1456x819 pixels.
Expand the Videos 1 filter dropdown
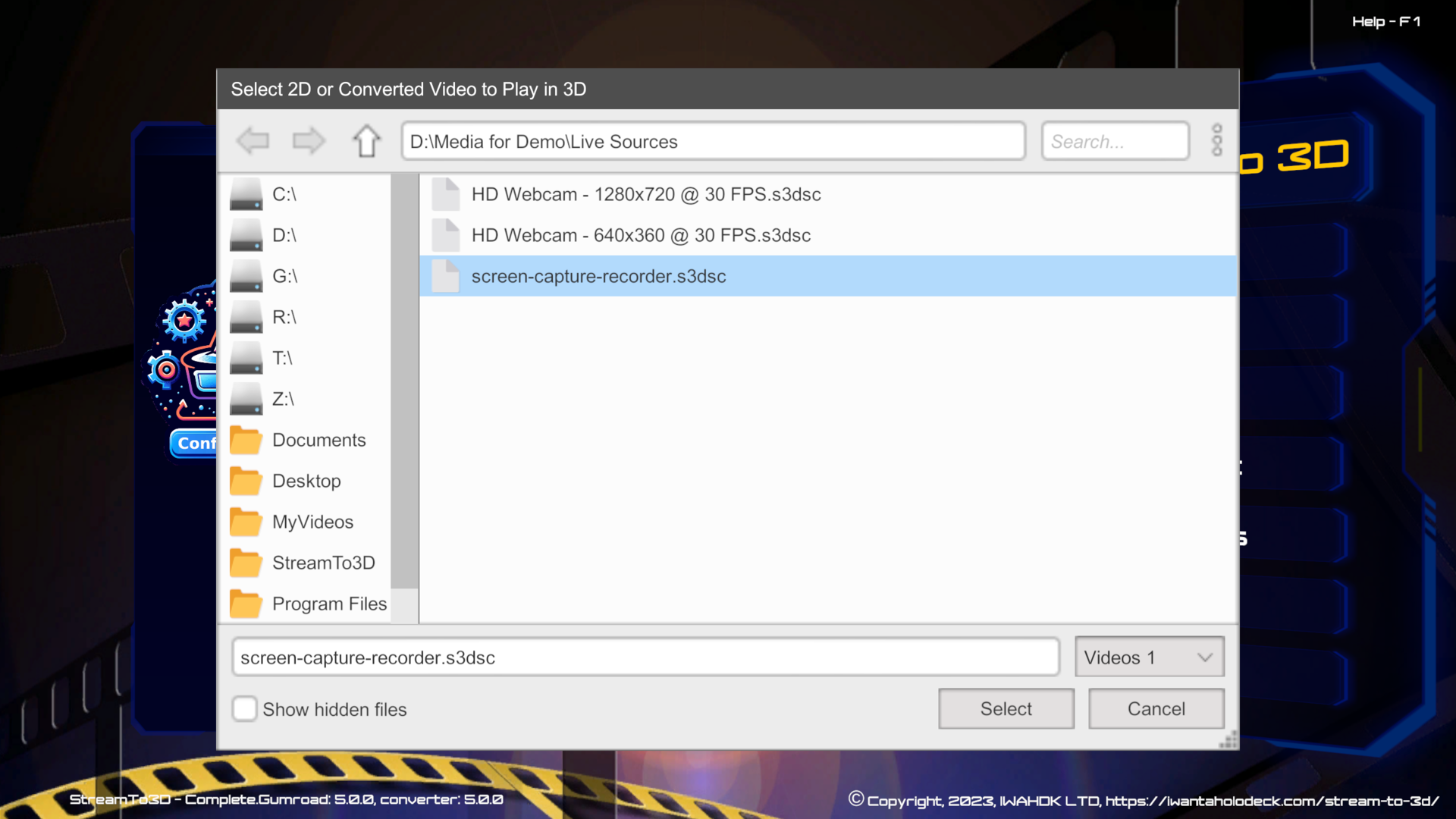(1149, 657)
